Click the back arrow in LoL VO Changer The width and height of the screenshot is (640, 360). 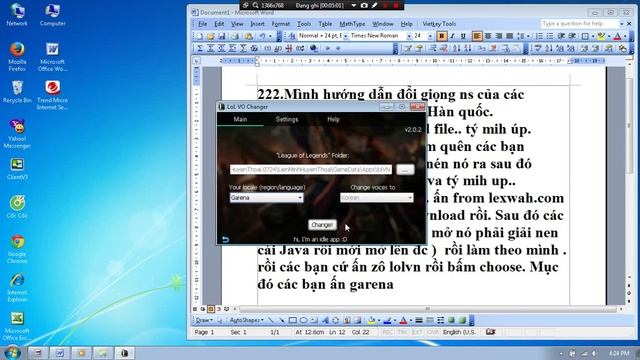click(x=225, y=239)
